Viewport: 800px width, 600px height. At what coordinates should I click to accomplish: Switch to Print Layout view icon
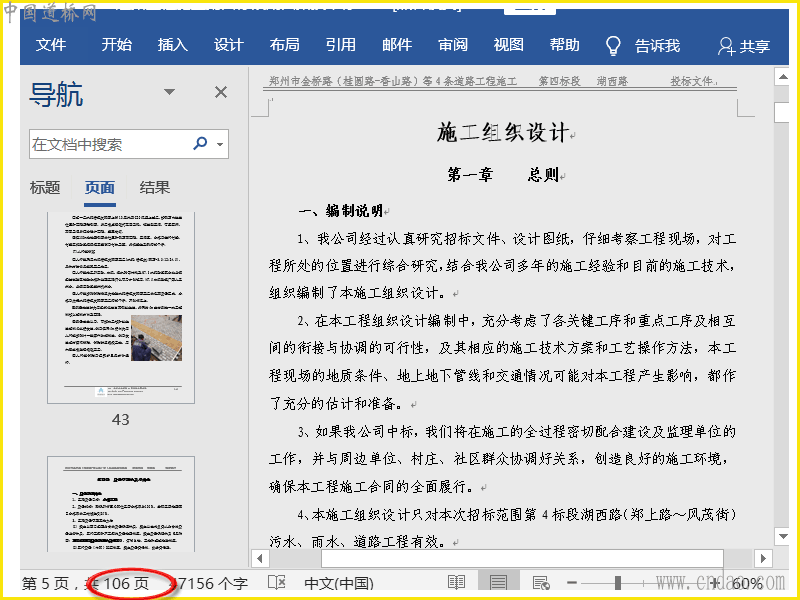tap(498, 583)
